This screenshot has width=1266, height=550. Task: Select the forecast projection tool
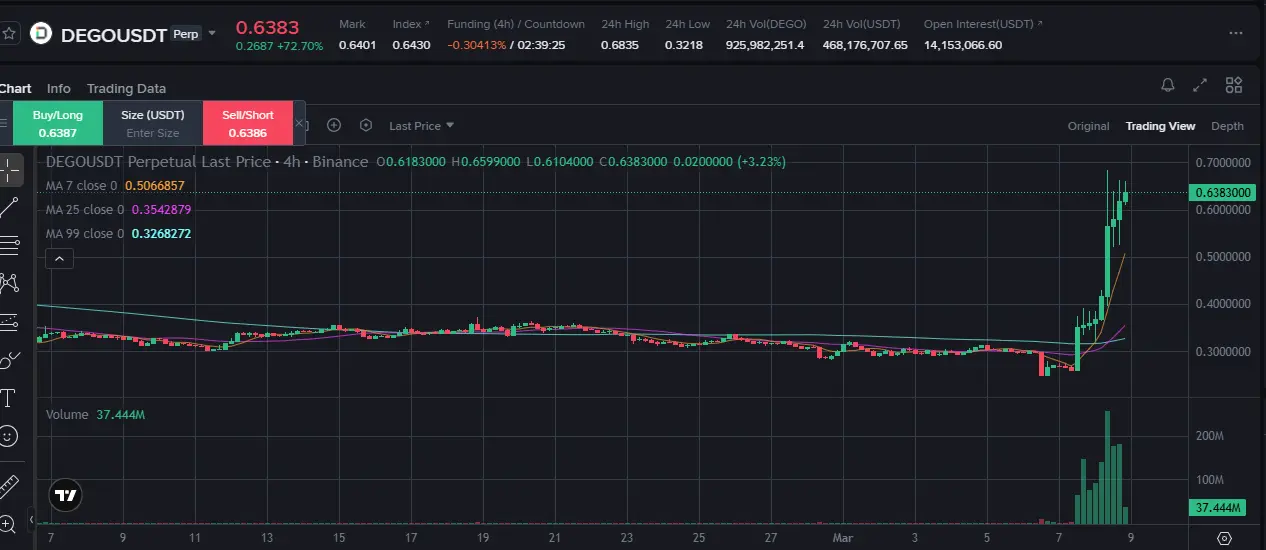click(x=9, y=322)
